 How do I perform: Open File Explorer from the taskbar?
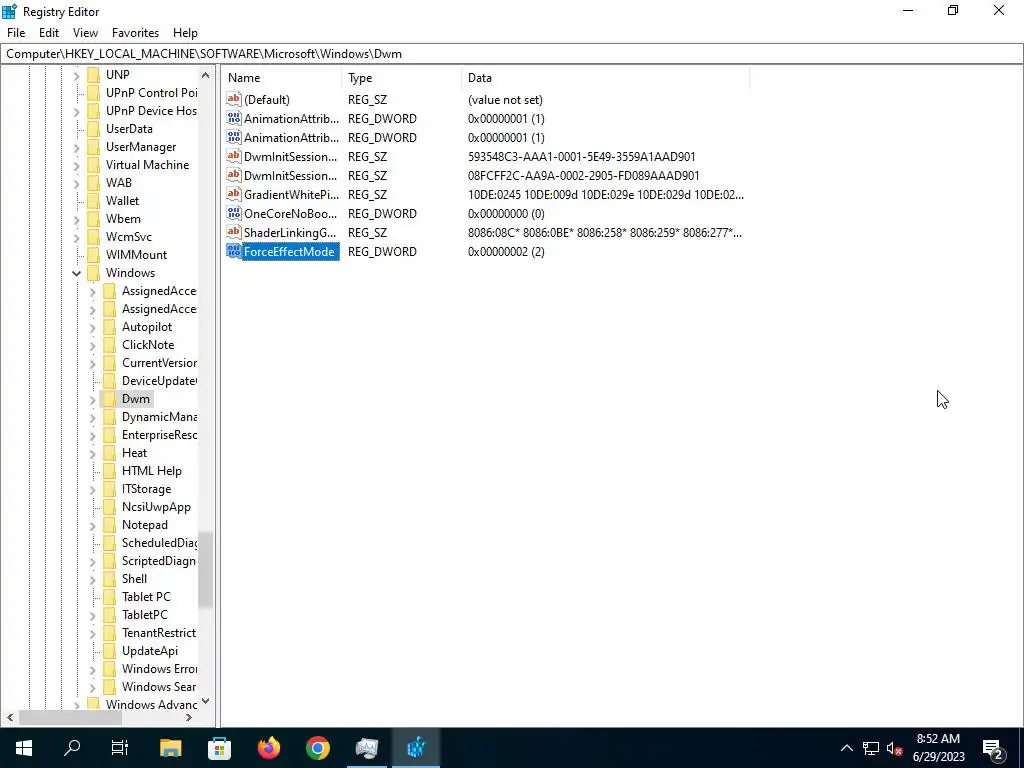170,748
